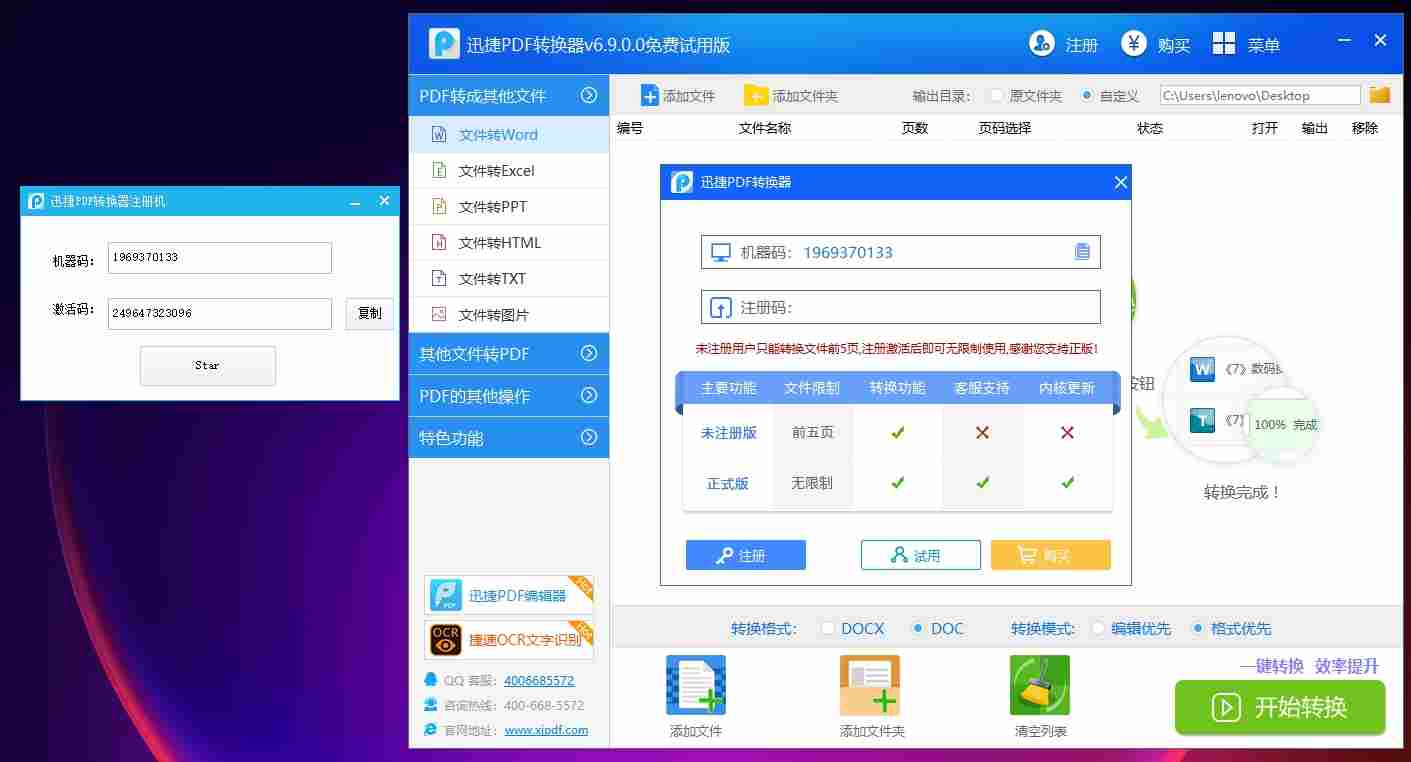Click the 注册码 input field in dialog
This screenshot has height=762, width=1411.
pyautogui.click(x=901, y=307)
